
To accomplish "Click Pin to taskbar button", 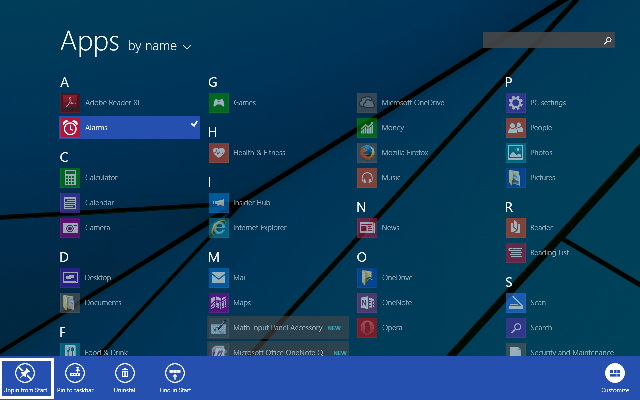I will [x=75, y=378].
